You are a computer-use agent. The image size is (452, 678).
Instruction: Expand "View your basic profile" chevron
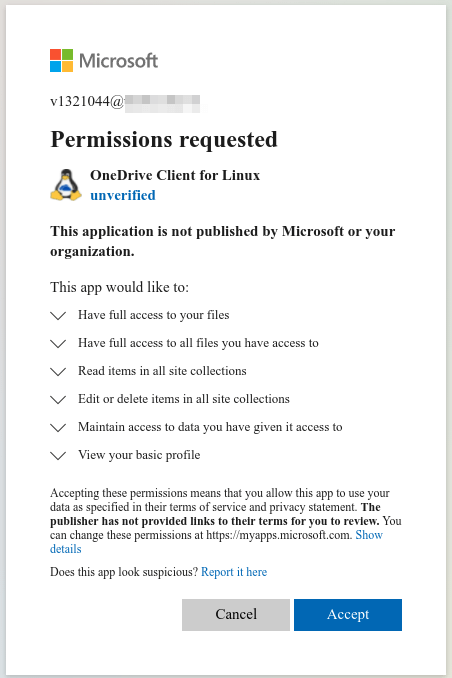click(58, 456)
